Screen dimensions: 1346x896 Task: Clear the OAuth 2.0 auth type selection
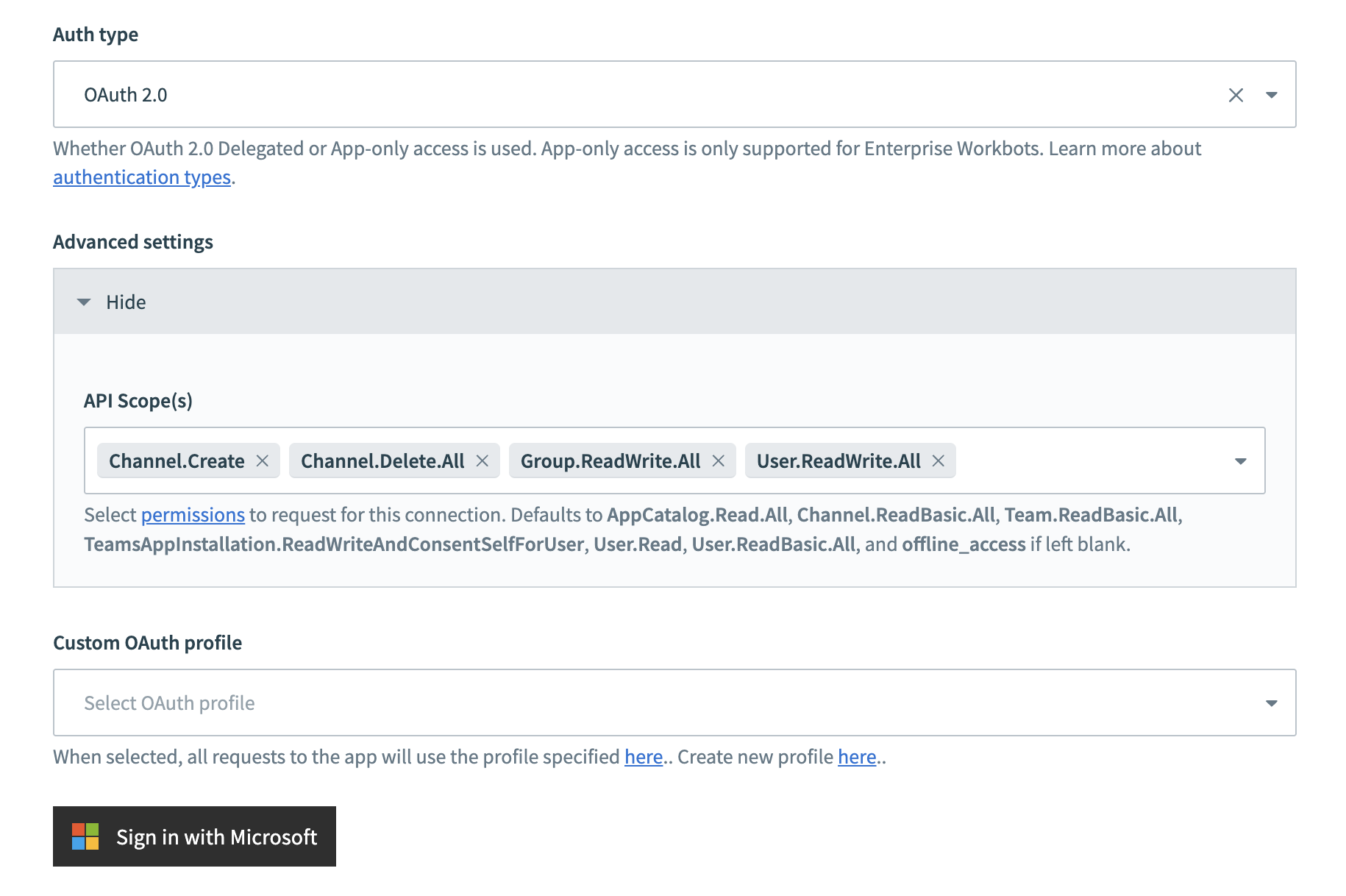pyautogui.click(x=1236, y=94)
